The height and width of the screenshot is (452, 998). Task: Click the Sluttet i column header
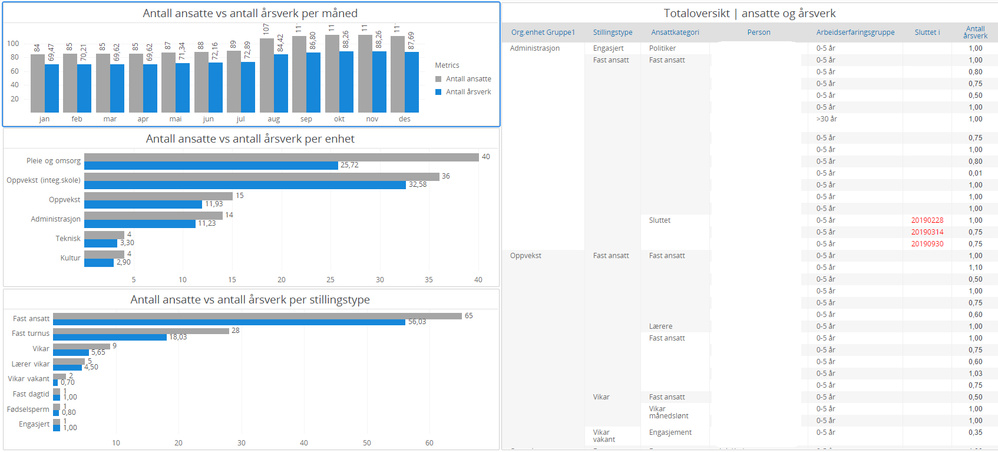[926, 32]
